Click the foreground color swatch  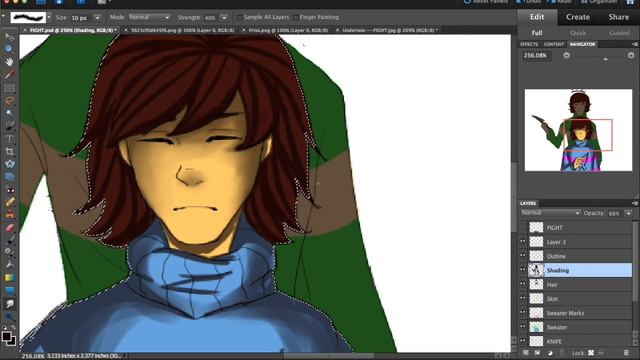pyautogui.click(x=6, y=337)
